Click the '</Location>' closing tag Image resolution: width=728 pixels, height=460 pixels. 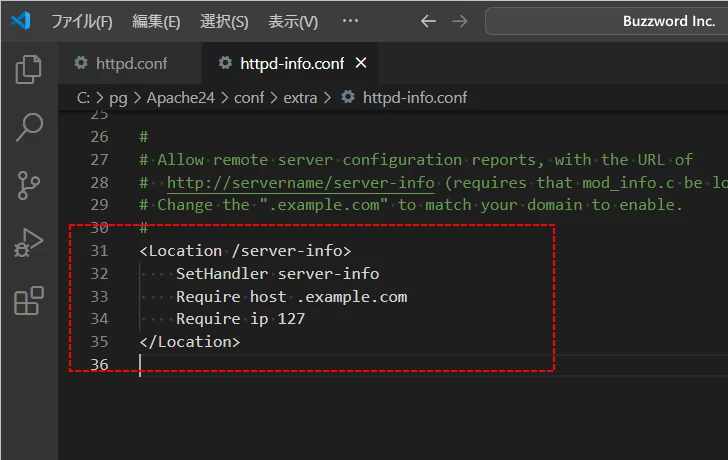pos(189,342)
